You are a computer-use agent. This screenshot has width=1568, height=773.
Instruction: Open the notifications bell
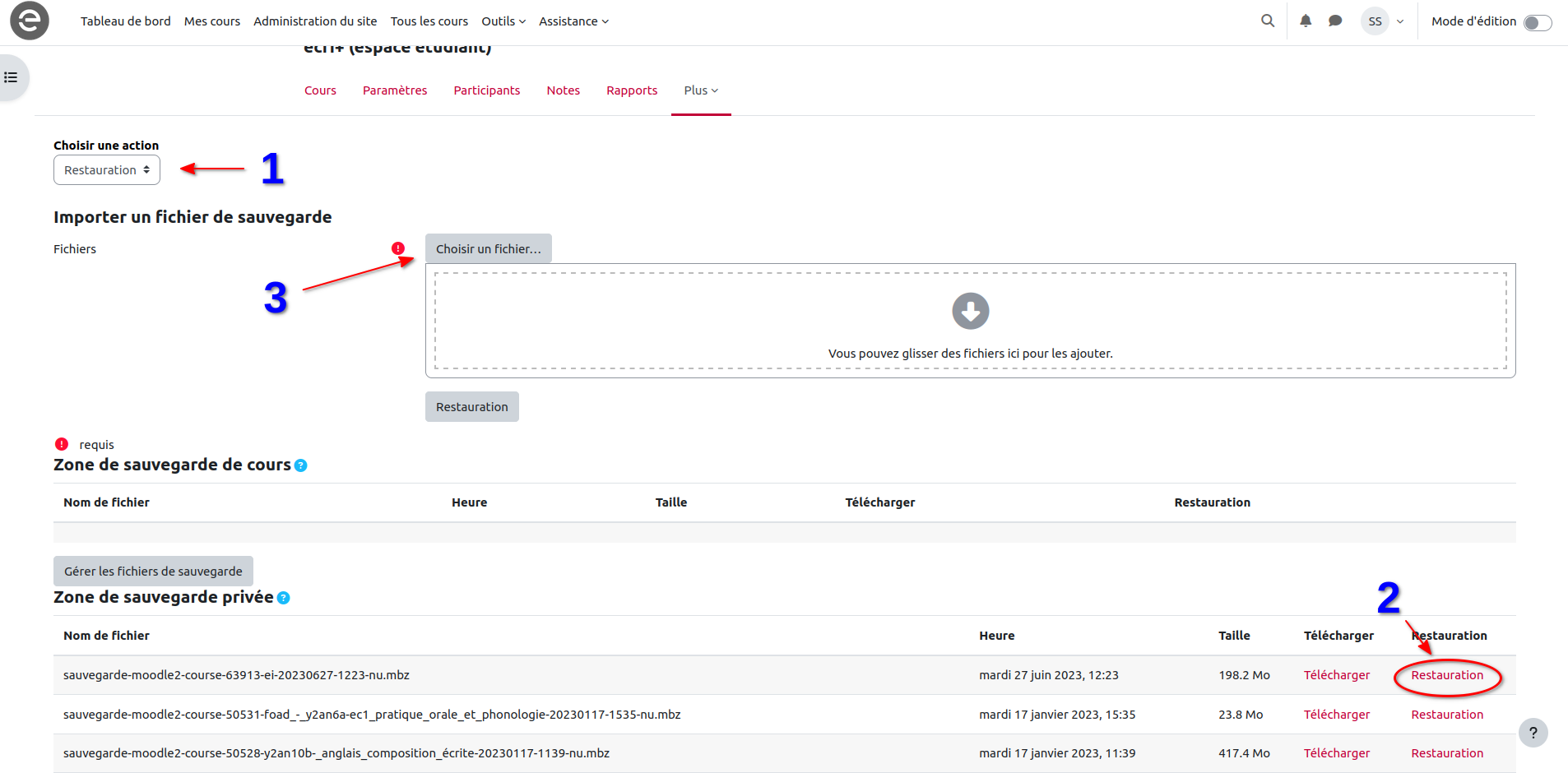click(x=1306, y=21)
